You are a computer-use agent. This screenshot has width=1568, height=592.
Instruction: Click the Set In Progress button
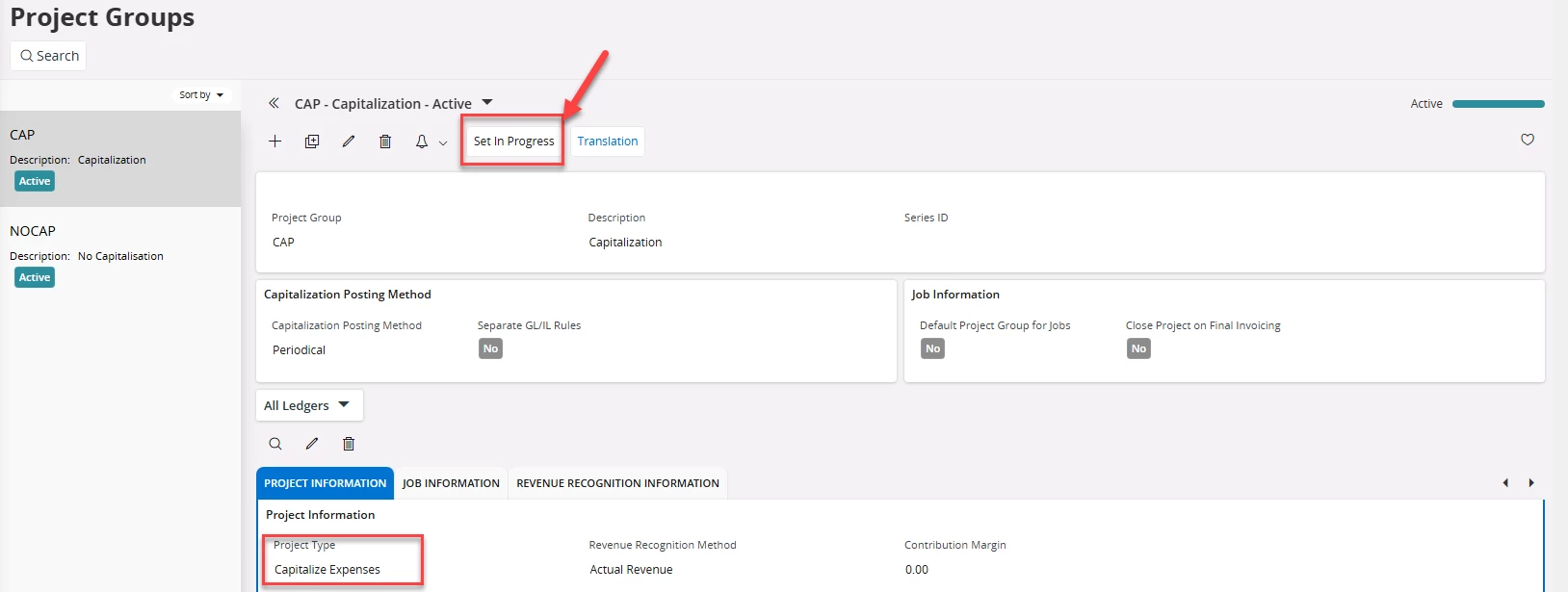513,142
